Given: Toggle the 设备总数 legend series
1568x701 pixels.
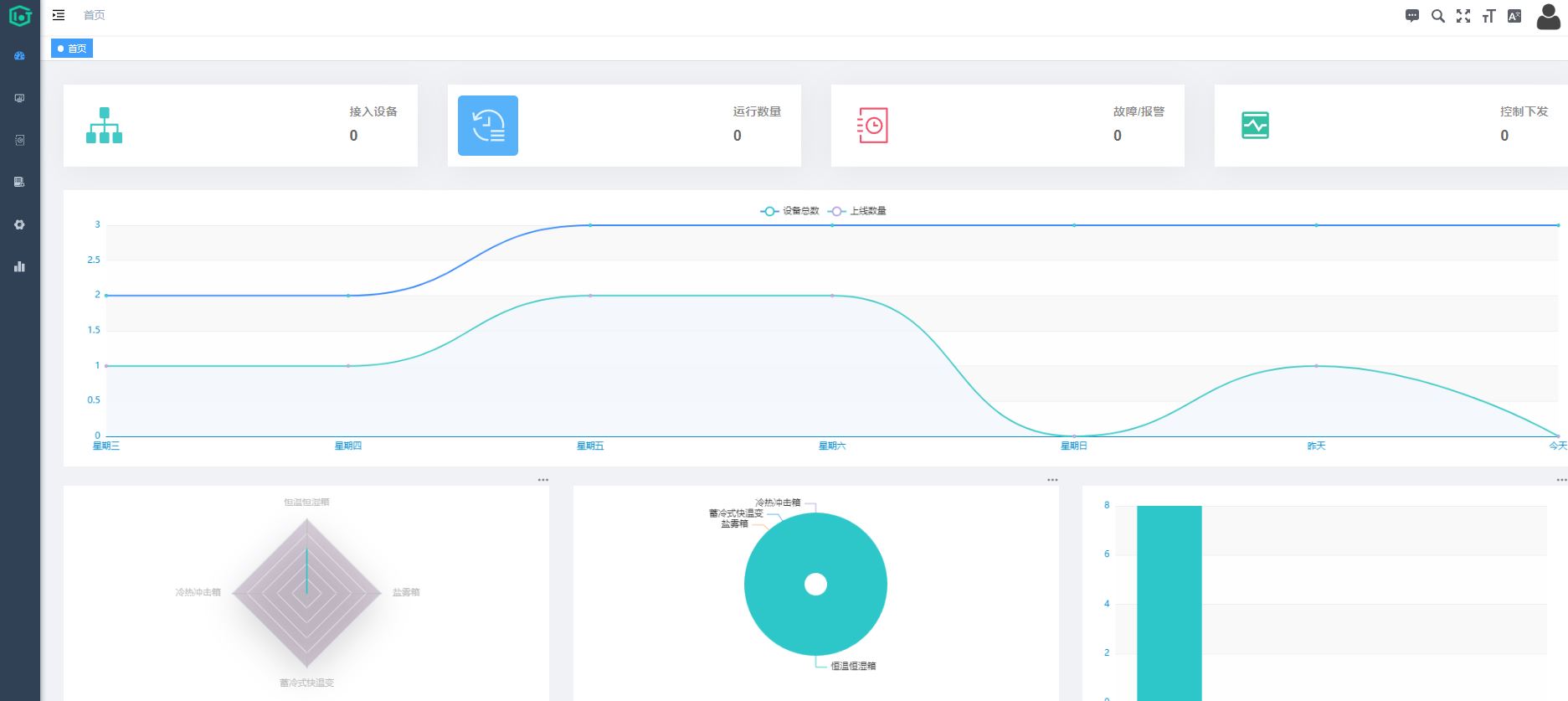Looking at the screenshot, I should (x=789, y=211).
